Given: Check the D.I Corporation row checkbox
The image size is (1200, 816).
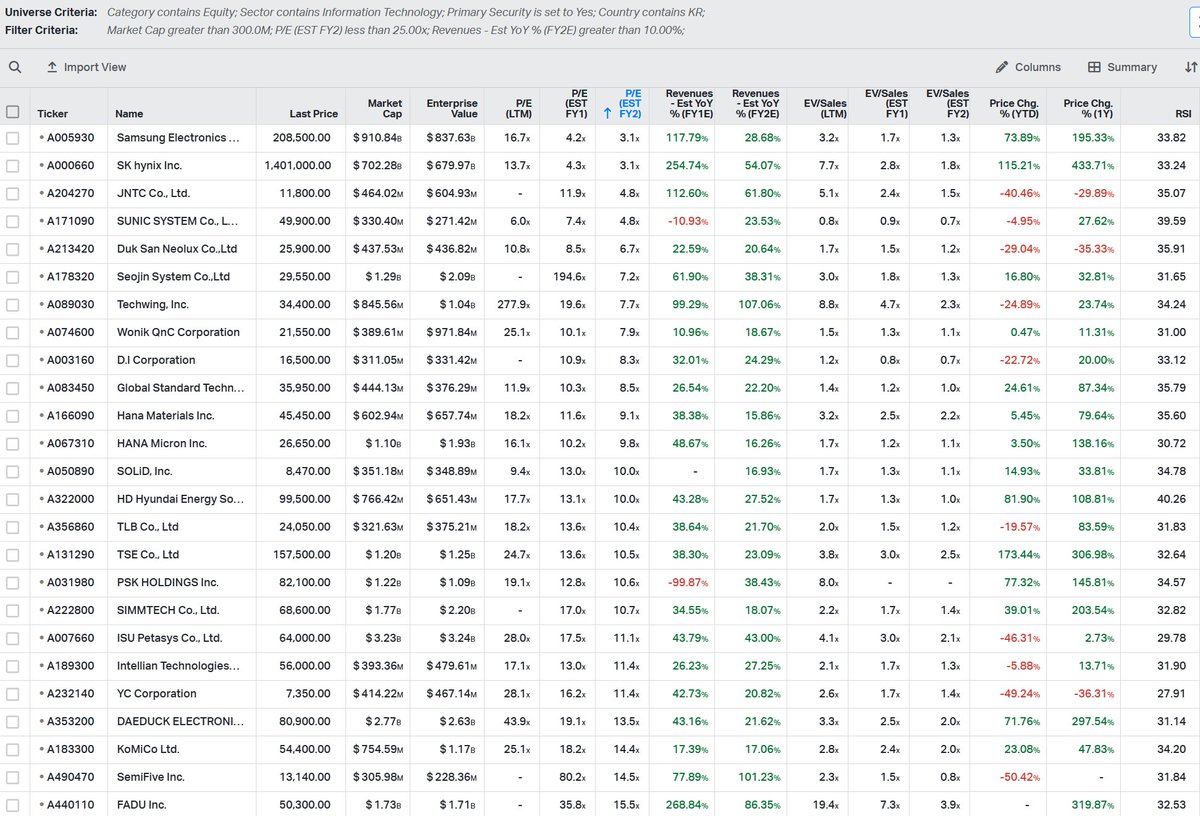Looking at the screenshot, I should tap(13, 360).
